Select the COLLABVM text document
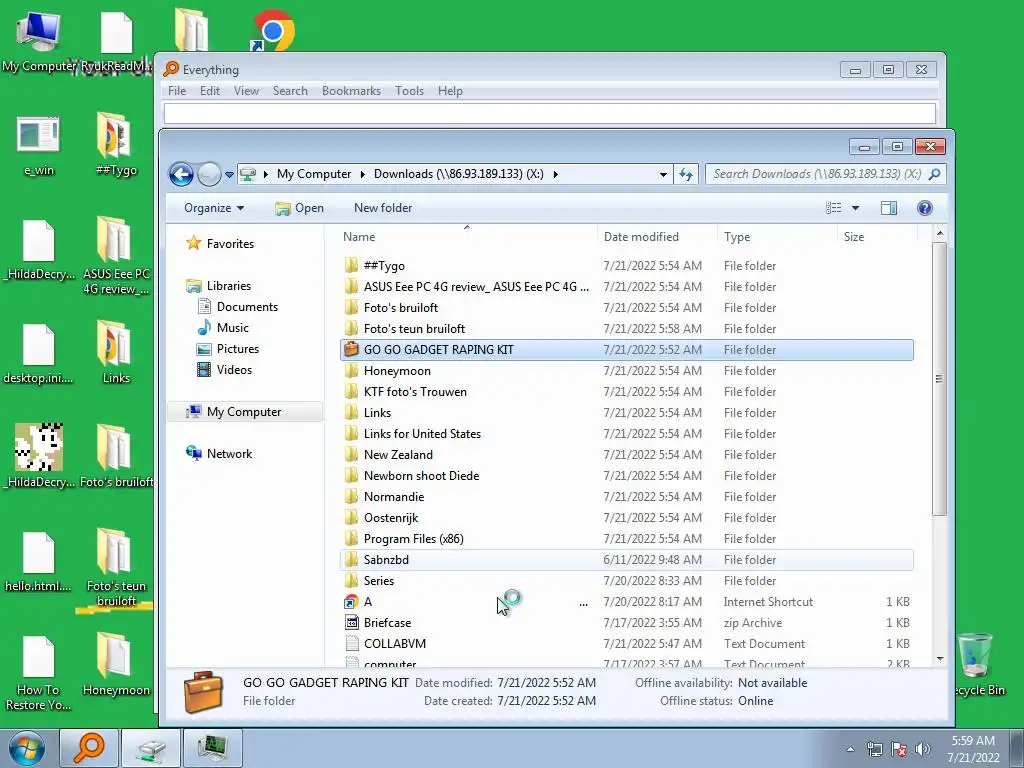 [x=627, y=643]
